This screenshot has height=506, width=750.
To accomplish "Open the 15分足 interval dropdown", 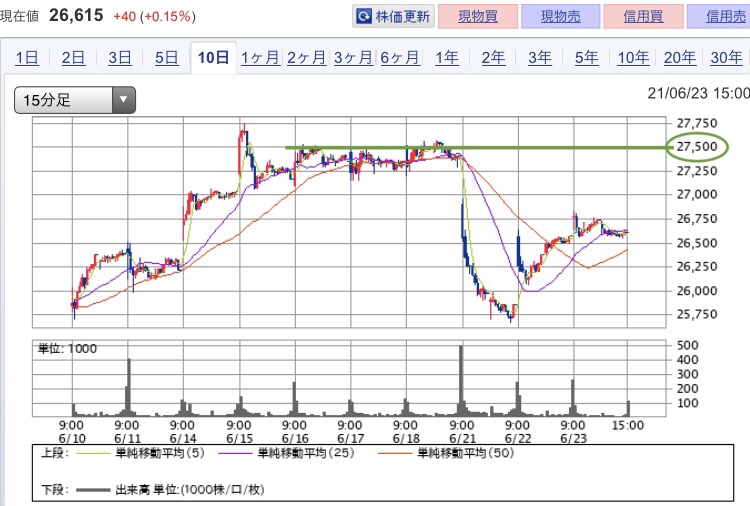I will (x=75, y=100).
